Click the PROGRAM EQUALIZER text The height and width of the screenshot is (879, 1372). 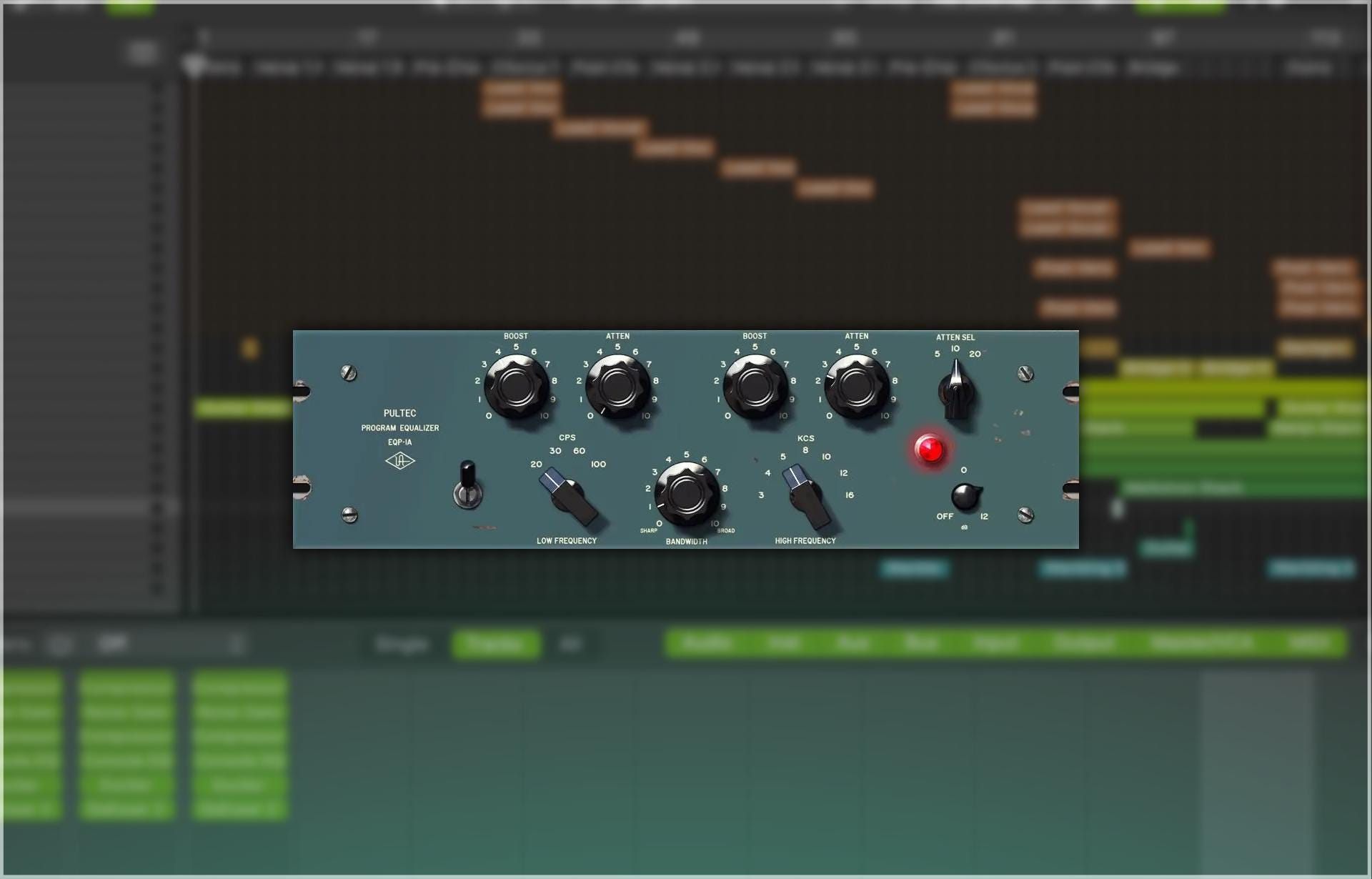[x=400, y=428]
